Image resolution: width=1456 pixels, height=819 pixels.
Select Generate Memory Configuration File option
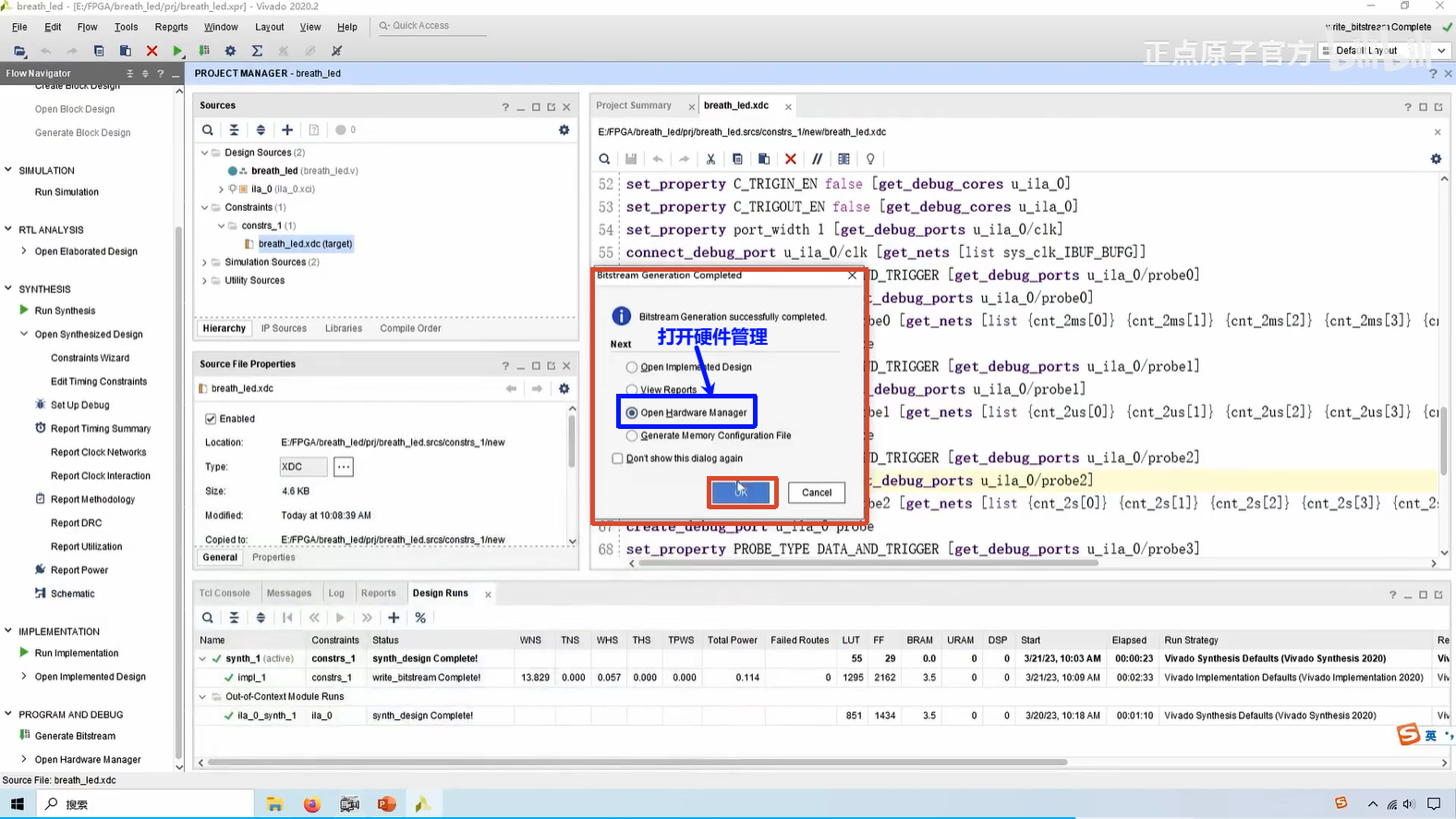632,435
